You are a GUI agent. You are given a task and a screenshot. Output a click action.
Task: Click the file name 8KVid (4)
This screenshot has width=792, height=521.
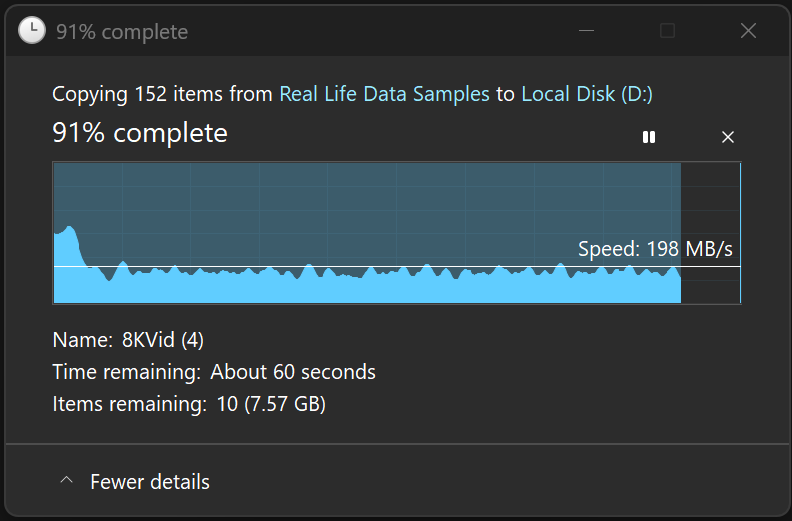163,340
